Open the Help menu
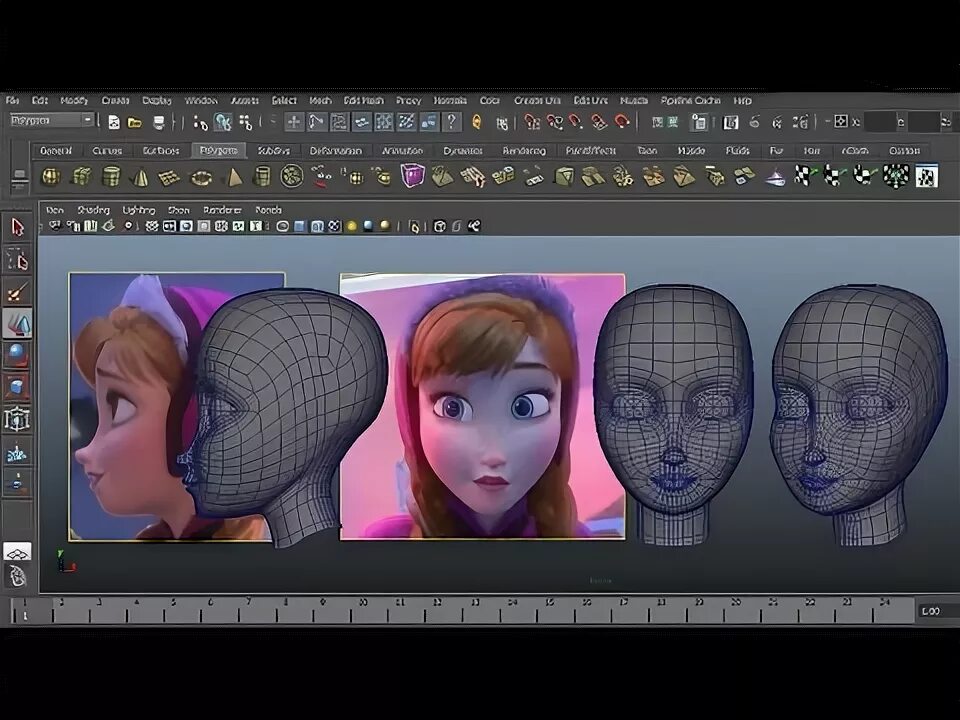This screenshot has width=960, height=720. tap(742, 100)
